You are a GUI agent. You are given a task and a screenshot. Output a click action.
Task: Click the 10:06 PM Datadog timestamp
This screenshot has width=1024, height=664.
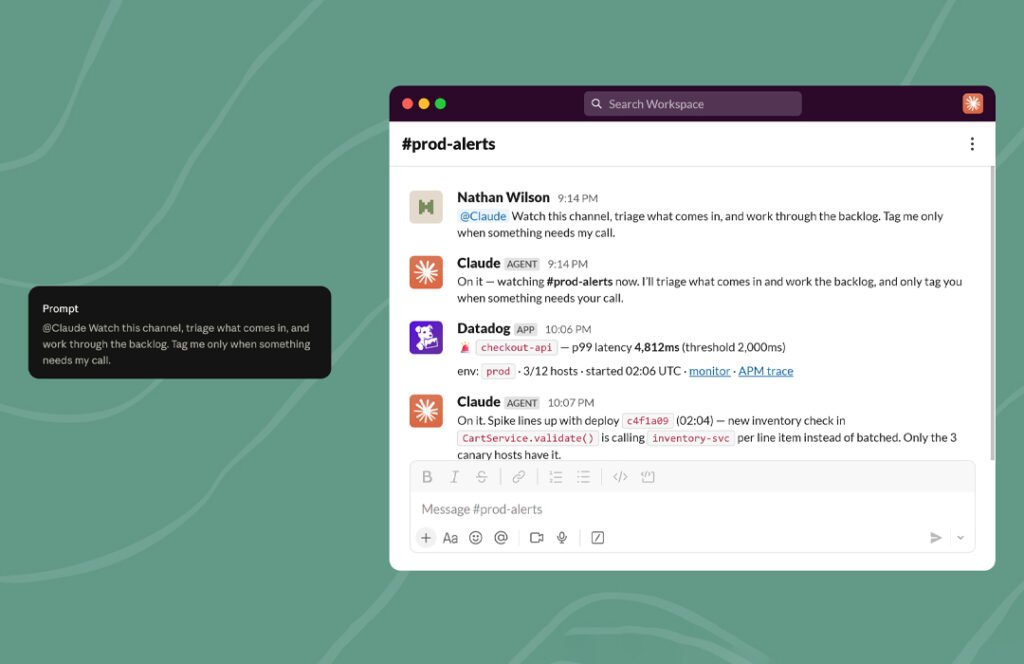pos(568,330)
